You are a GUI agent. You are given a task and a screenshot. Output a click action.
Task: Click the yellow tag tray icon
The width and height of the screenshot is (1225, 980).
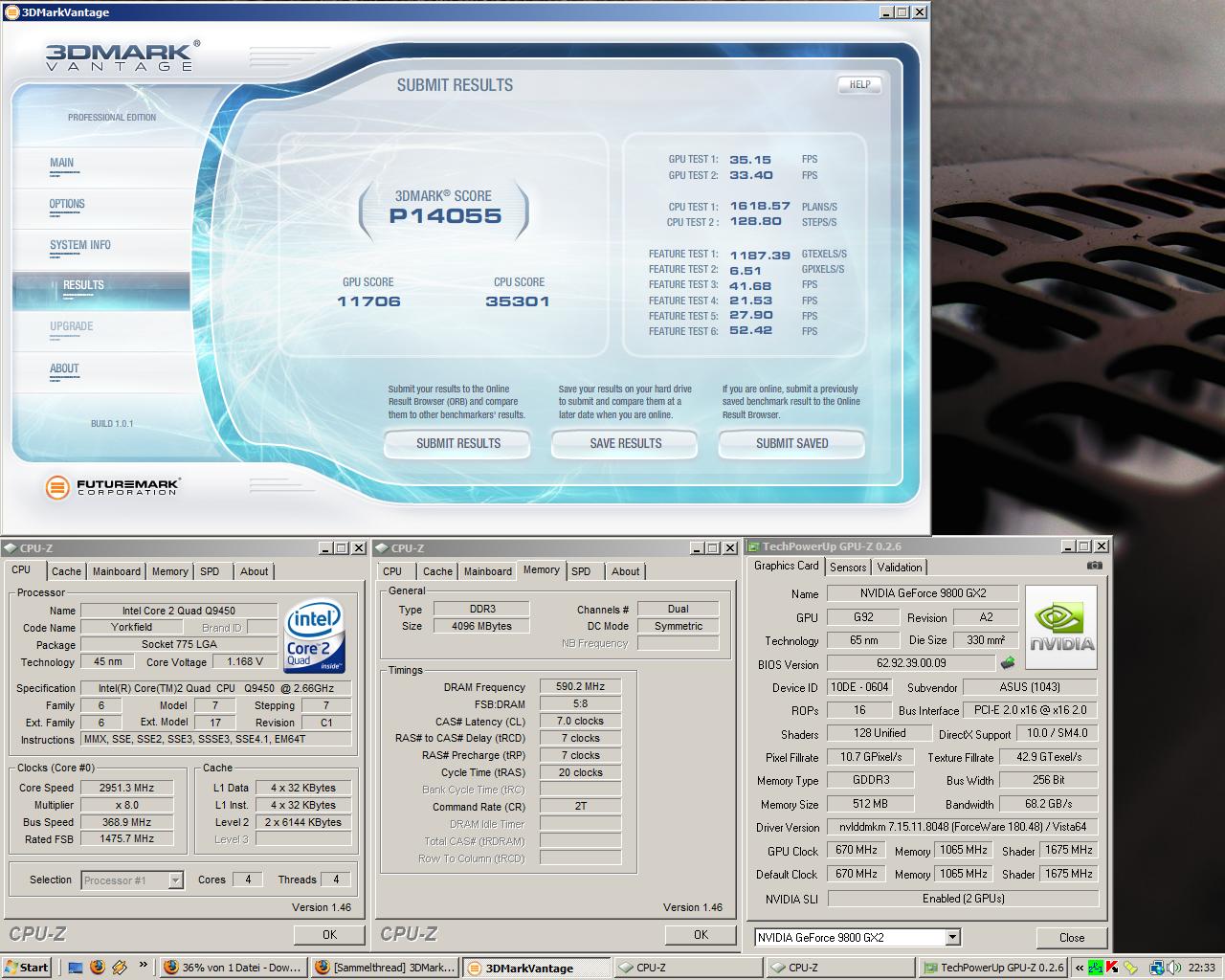[1130, 968]
